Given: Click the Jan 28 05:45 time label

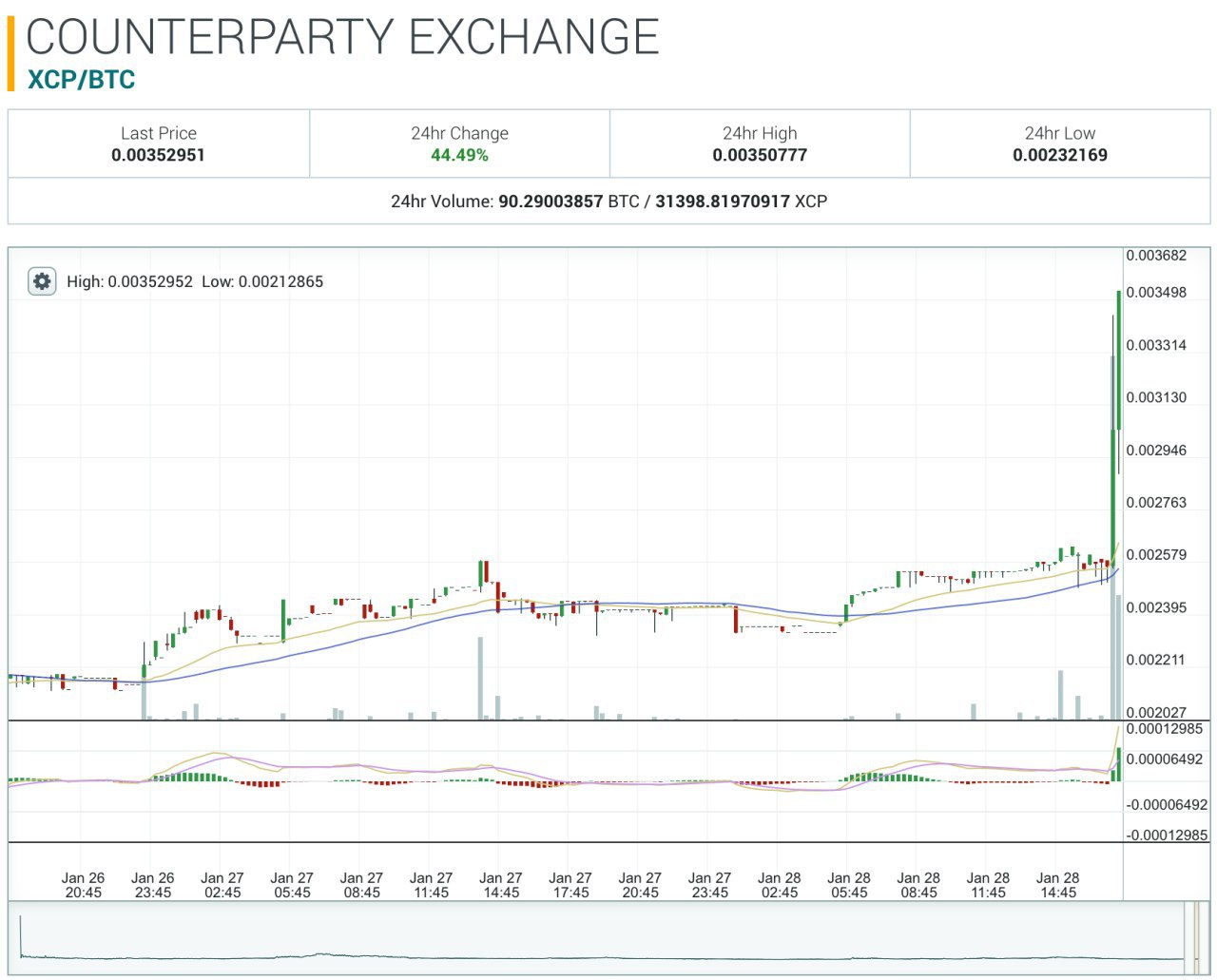Looking at the screenshot, I should pos(849,885).
